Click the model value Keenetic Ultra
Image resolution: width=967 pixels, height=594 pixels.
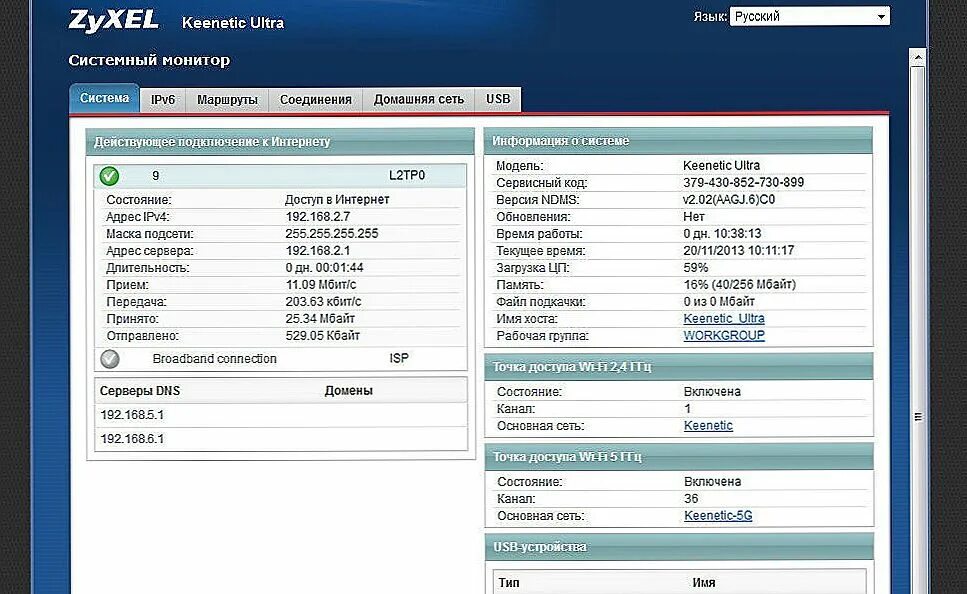[x=721, y=165]
